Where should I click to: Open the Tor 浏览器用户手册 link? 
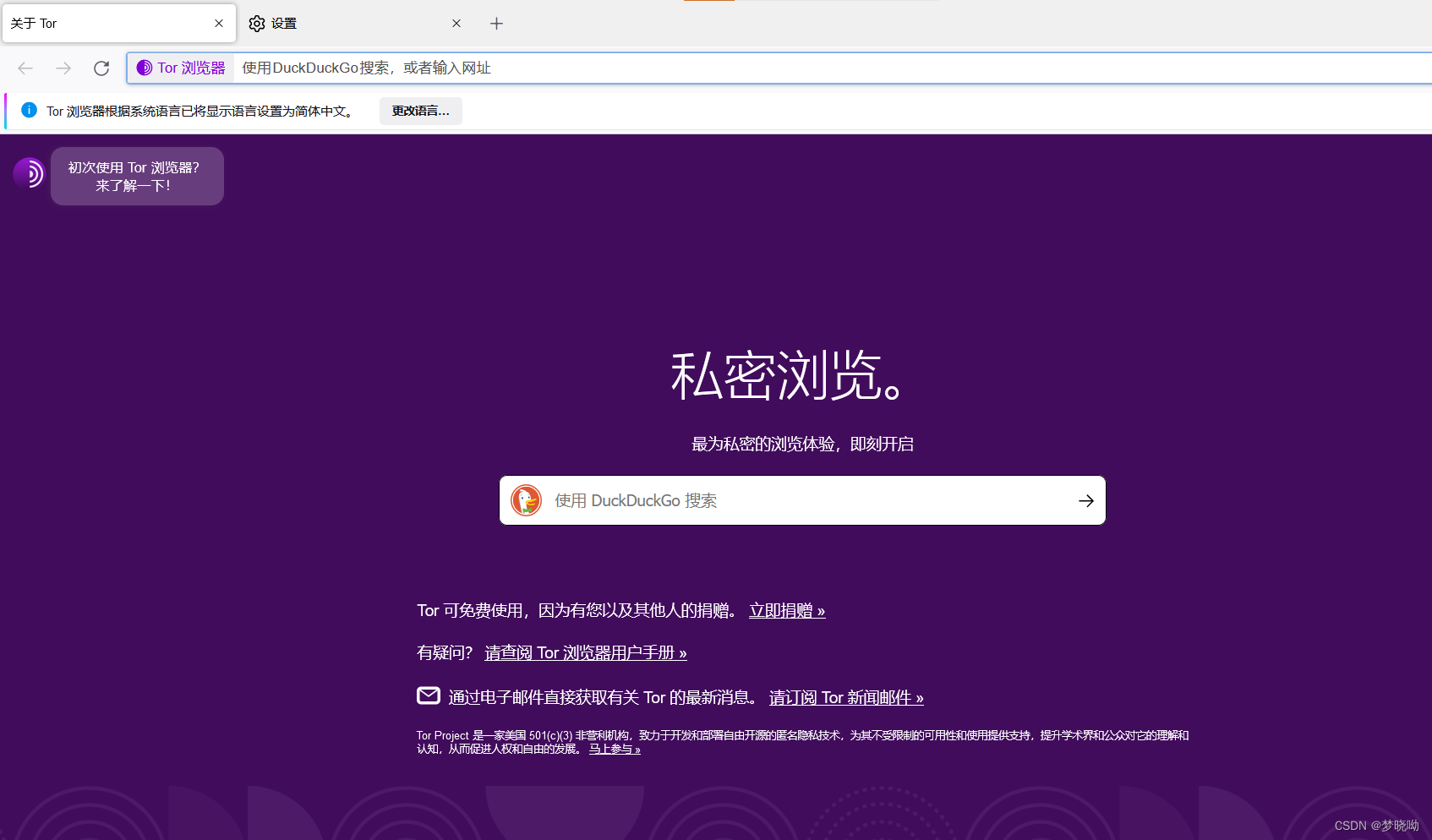coord(584,652)
